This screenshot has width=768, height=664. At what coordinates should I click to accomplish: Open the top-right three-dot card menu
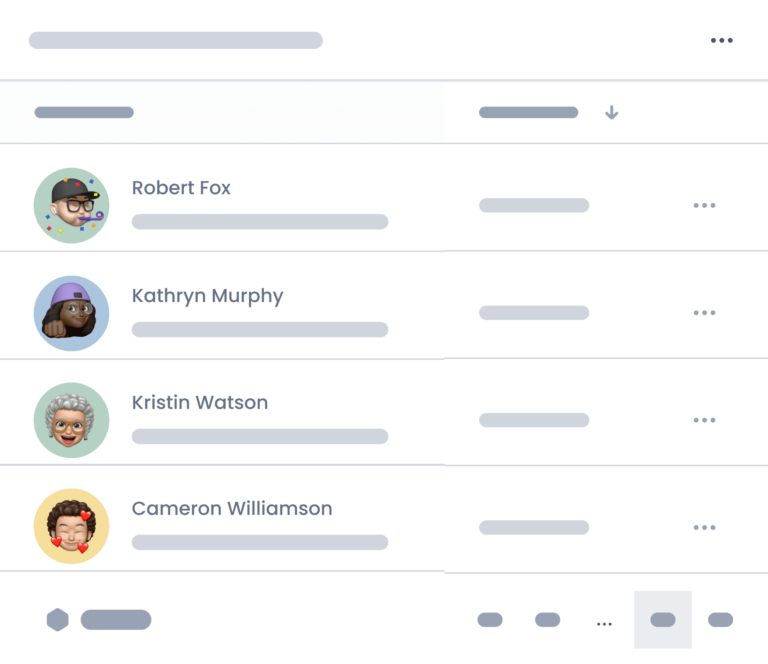point(721,41)
